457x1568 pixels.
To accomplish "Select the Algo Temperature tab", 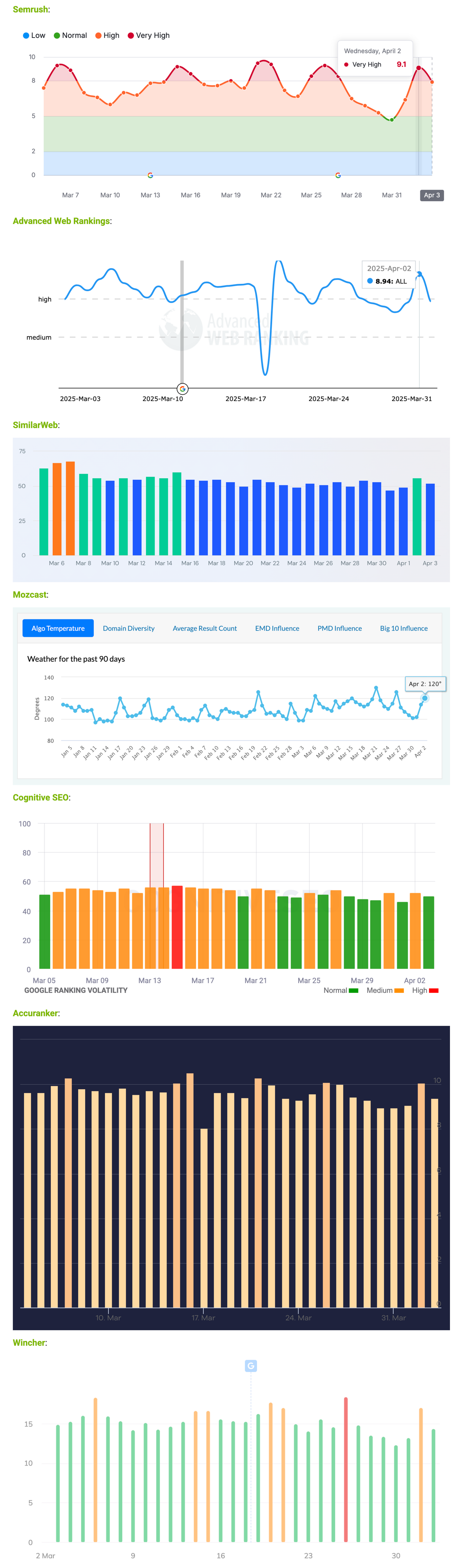I will pyautogui.click(x=58, y=628).
